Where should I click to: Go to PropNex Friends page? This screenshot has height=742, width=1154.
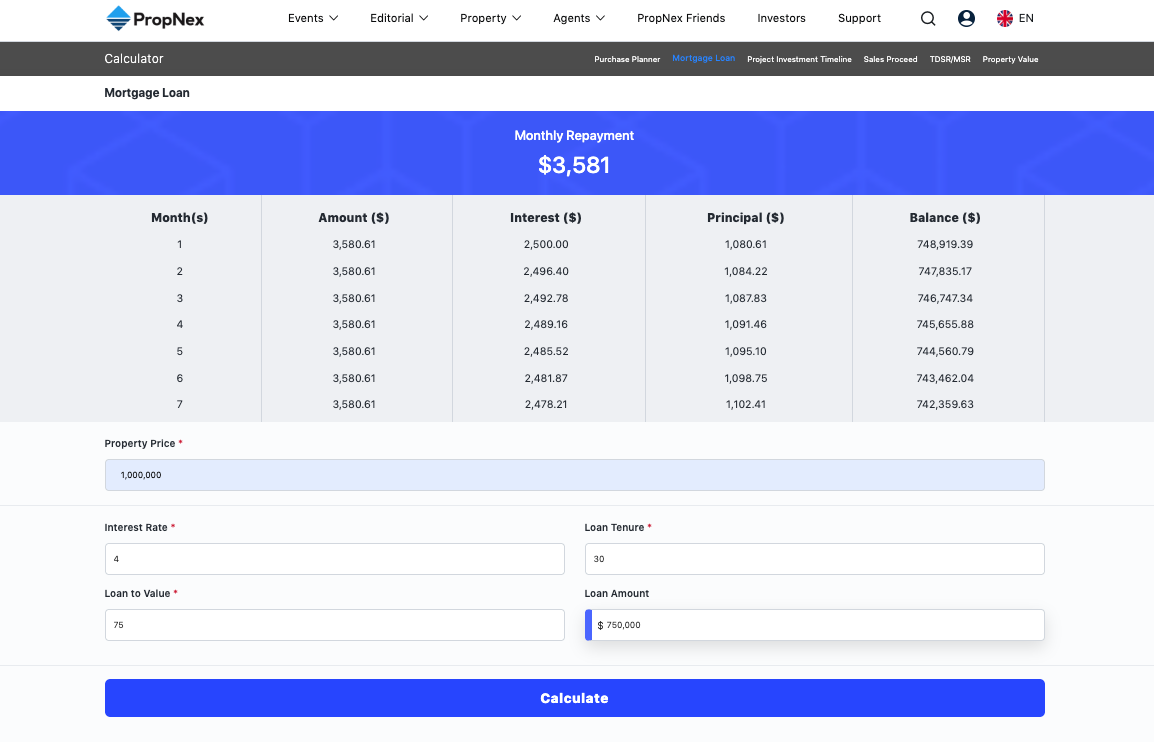(x=681, y=18)
